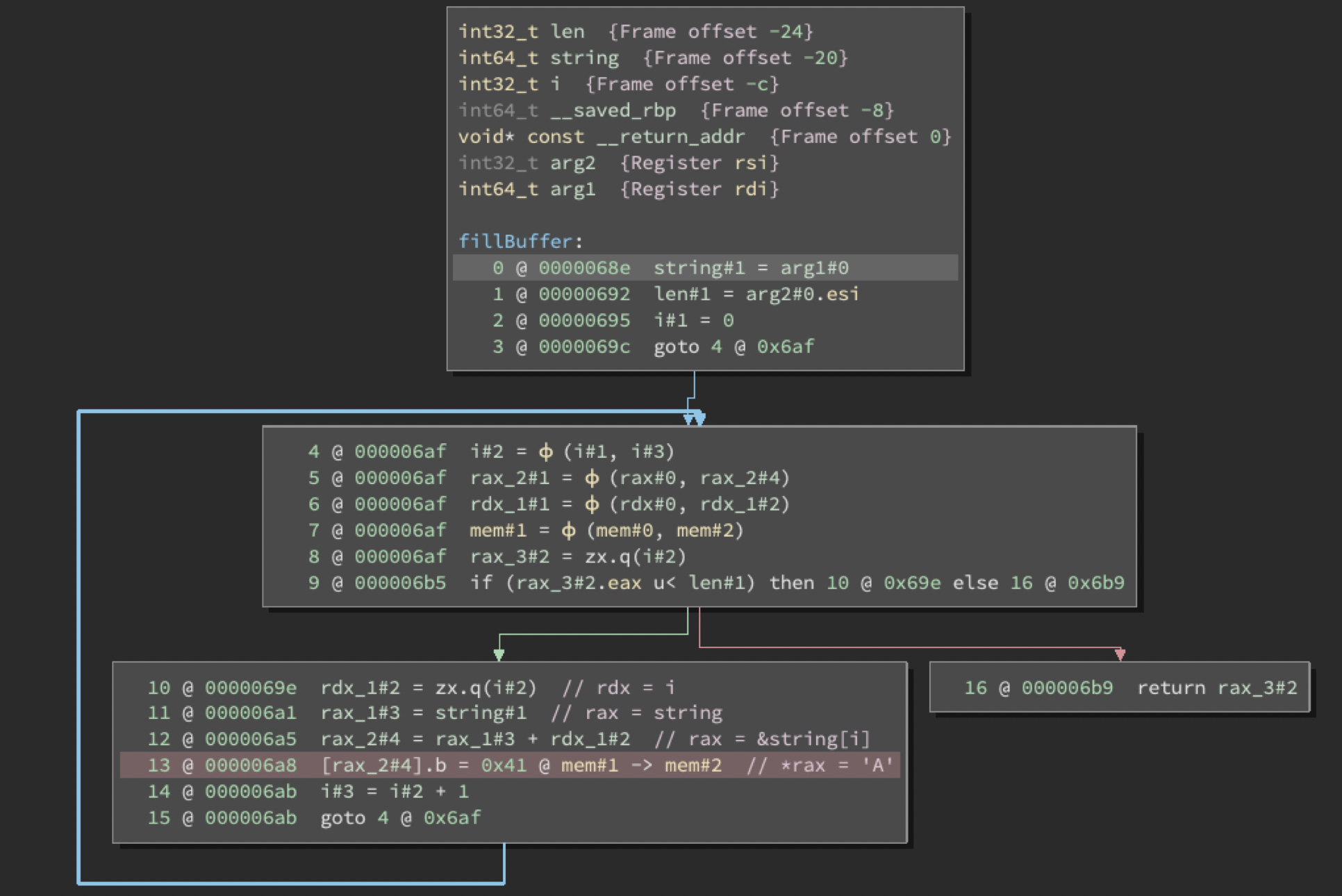Click address 00000692 on instruction 1
The width and height of the screenshot is (1342, 896).
pos(584,294)
